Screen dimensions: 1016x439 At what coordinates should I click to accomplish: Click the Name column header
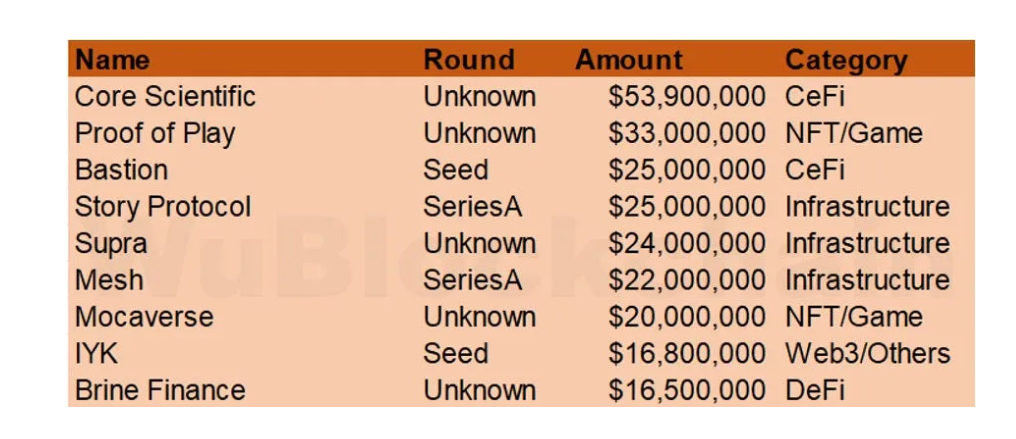[x=112, y=60]
